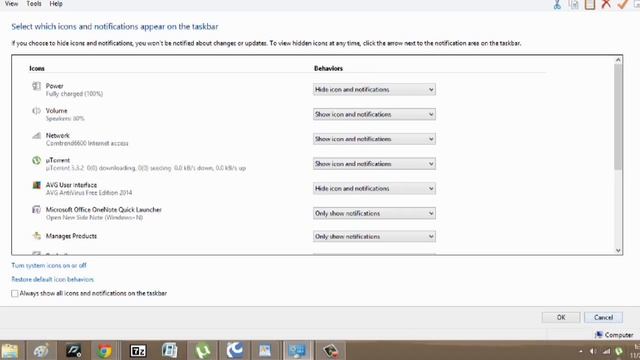Click the Power battery icon in list
This screenshot has width=640, height=360.
(36, 86)
